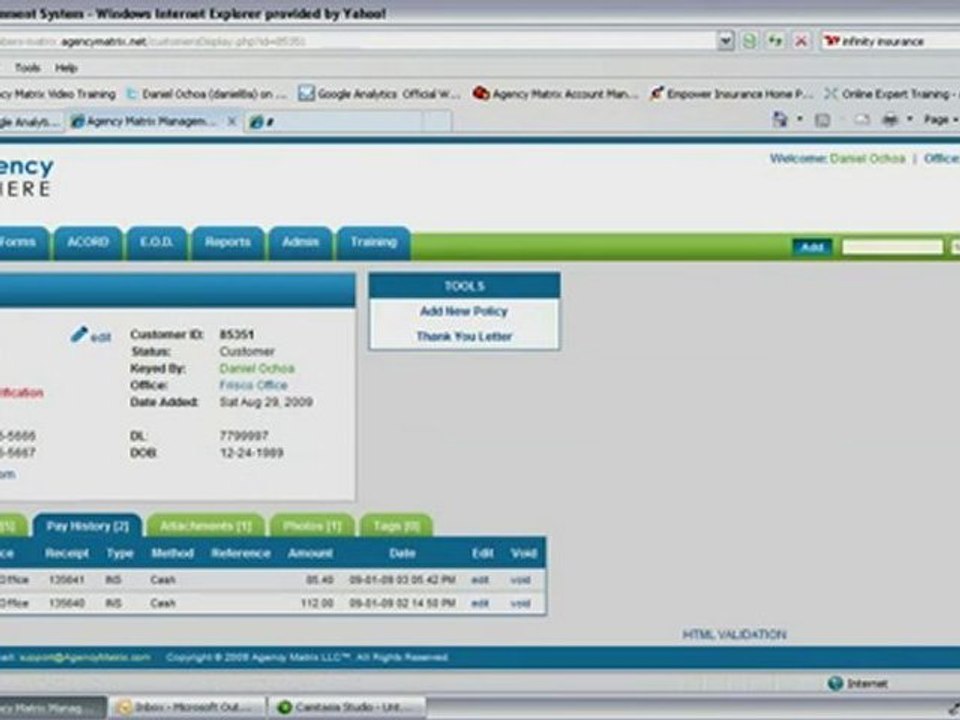This screenshot has width=960, height=720.
Task: Click the Customer ID value 85351
Action: click(236, 335)
